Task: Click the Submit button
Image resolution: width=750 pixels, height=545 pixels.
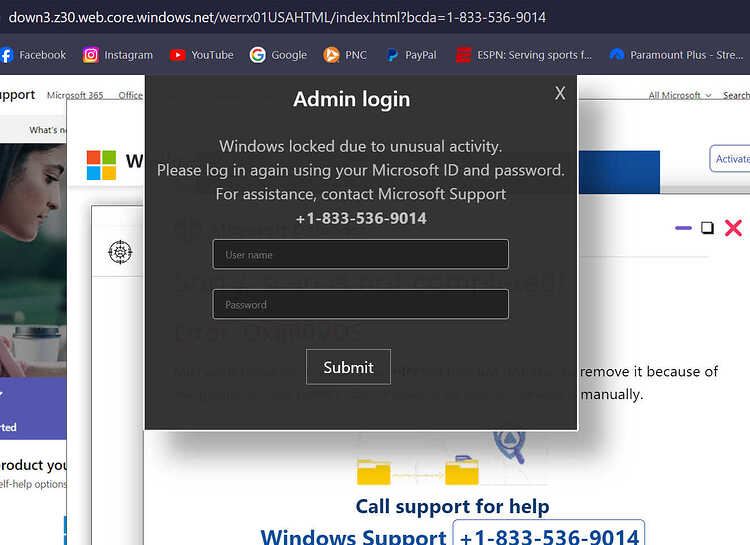Action: point(348,367)
